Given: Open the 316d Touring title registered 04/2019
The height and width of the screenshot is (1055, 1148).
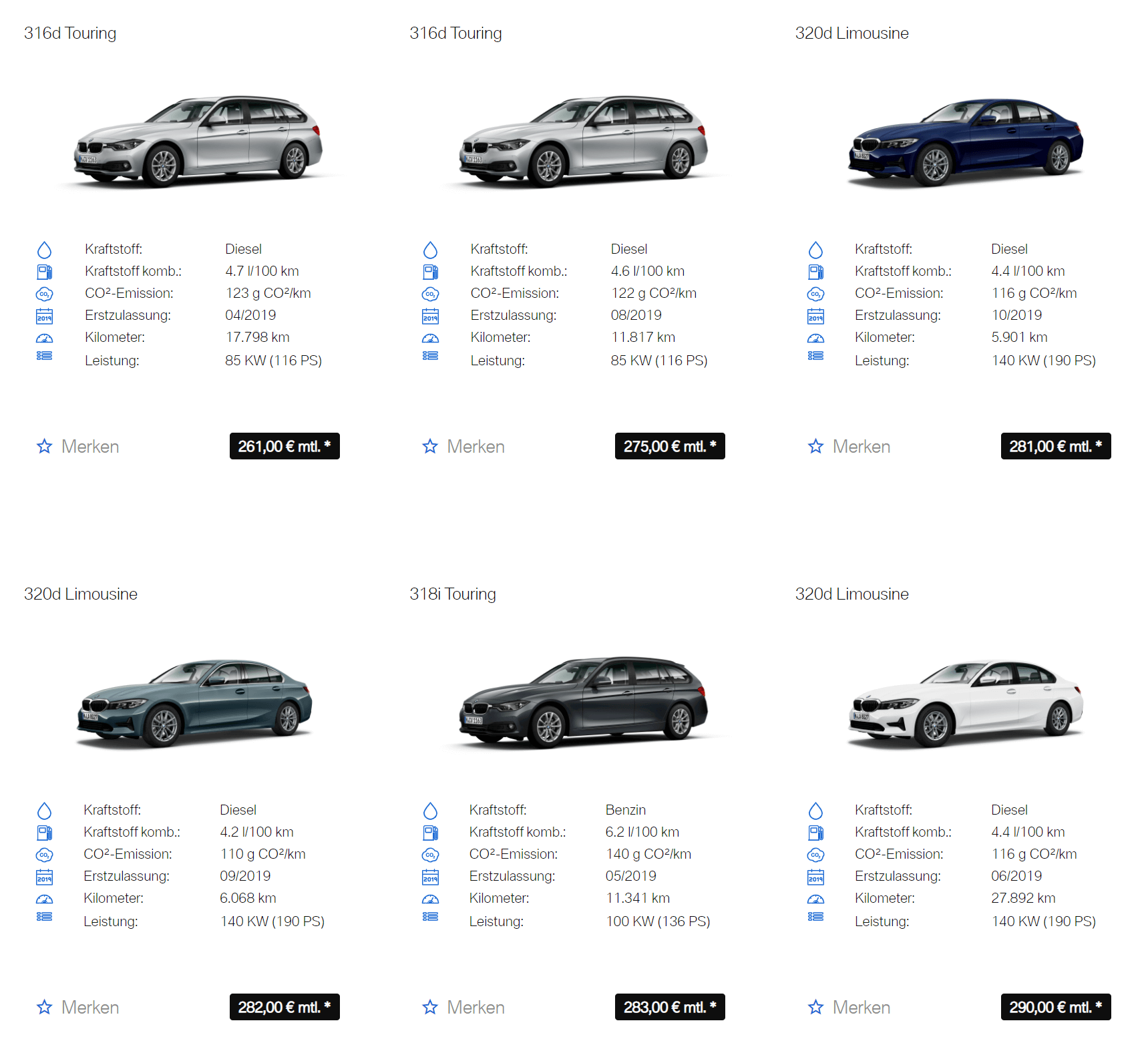Looking at the screenshot, I should point(70,33).
